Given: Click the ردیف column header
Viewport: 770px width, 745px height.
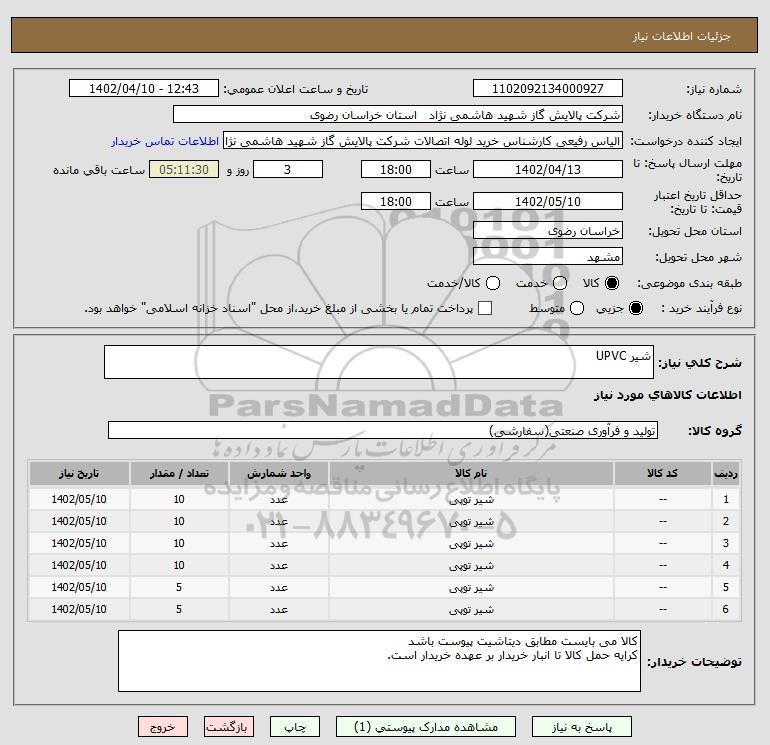Looking at the screenshot, I should (x=725, y=473).
